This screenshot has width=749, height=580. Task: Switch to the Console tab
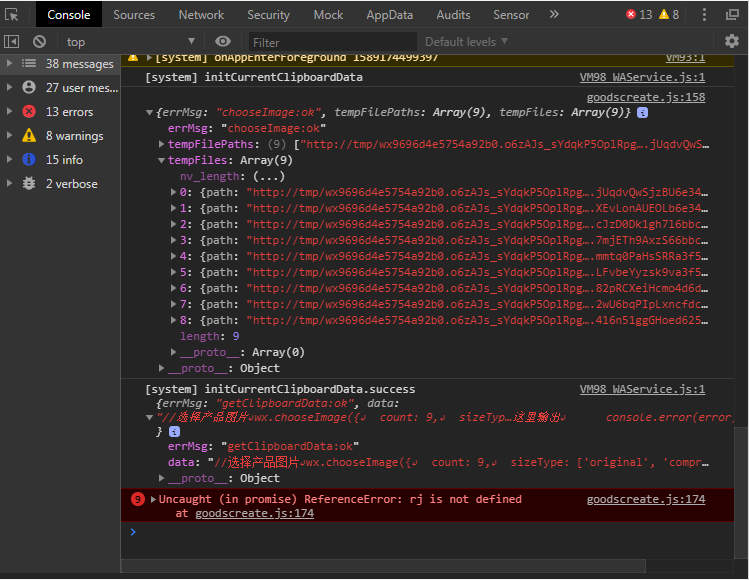[69, 15]
